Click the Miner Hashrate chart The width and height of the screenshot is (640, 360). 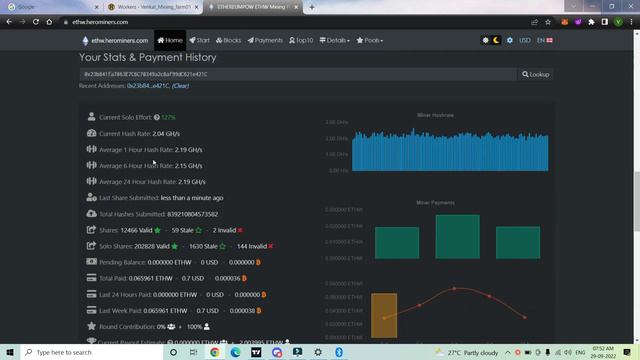pyautogui.click(x=450, y=150)
